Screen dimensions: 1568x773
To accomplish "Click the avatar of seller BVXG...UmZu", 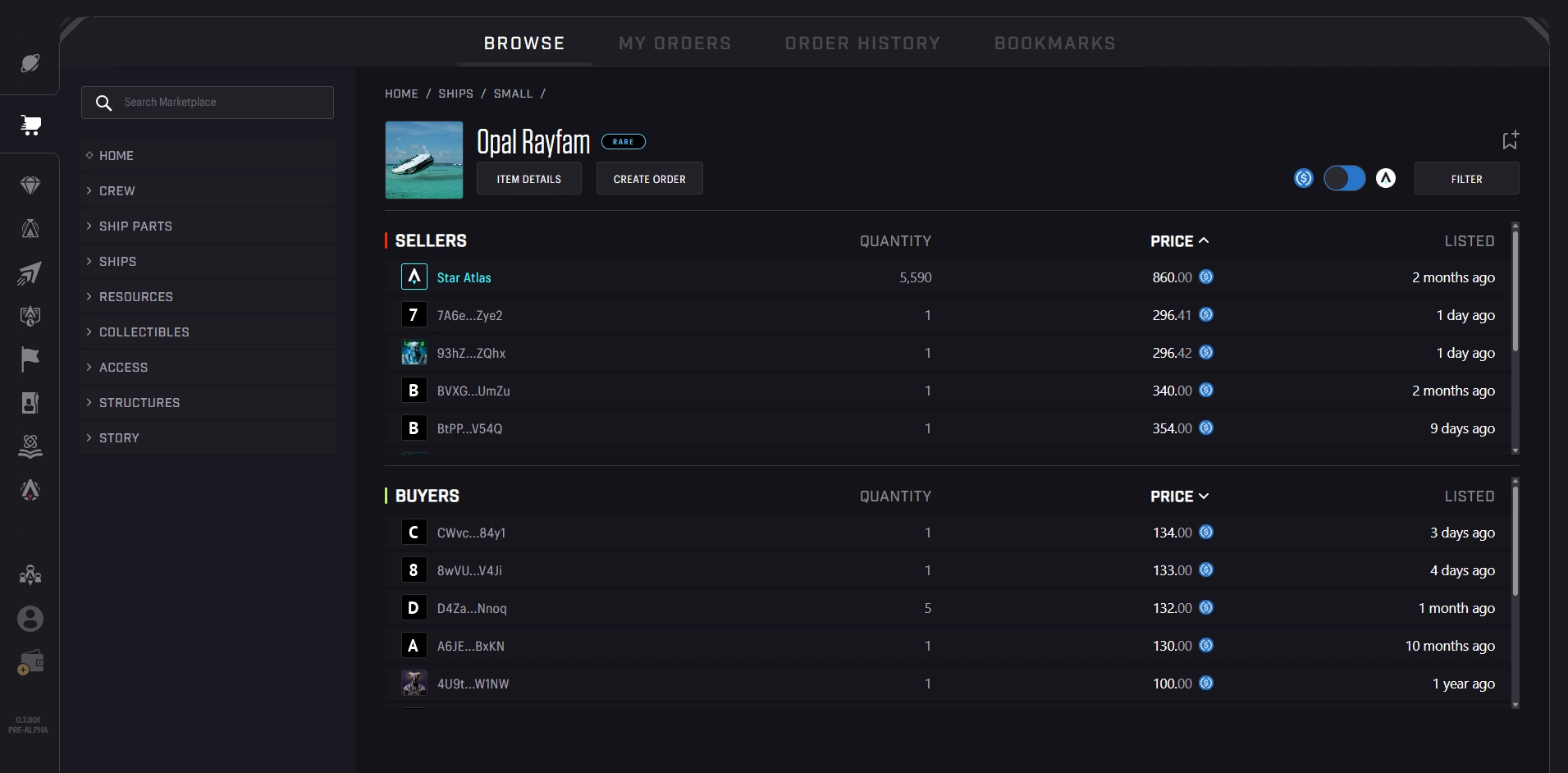I will [x=414, y=391].
